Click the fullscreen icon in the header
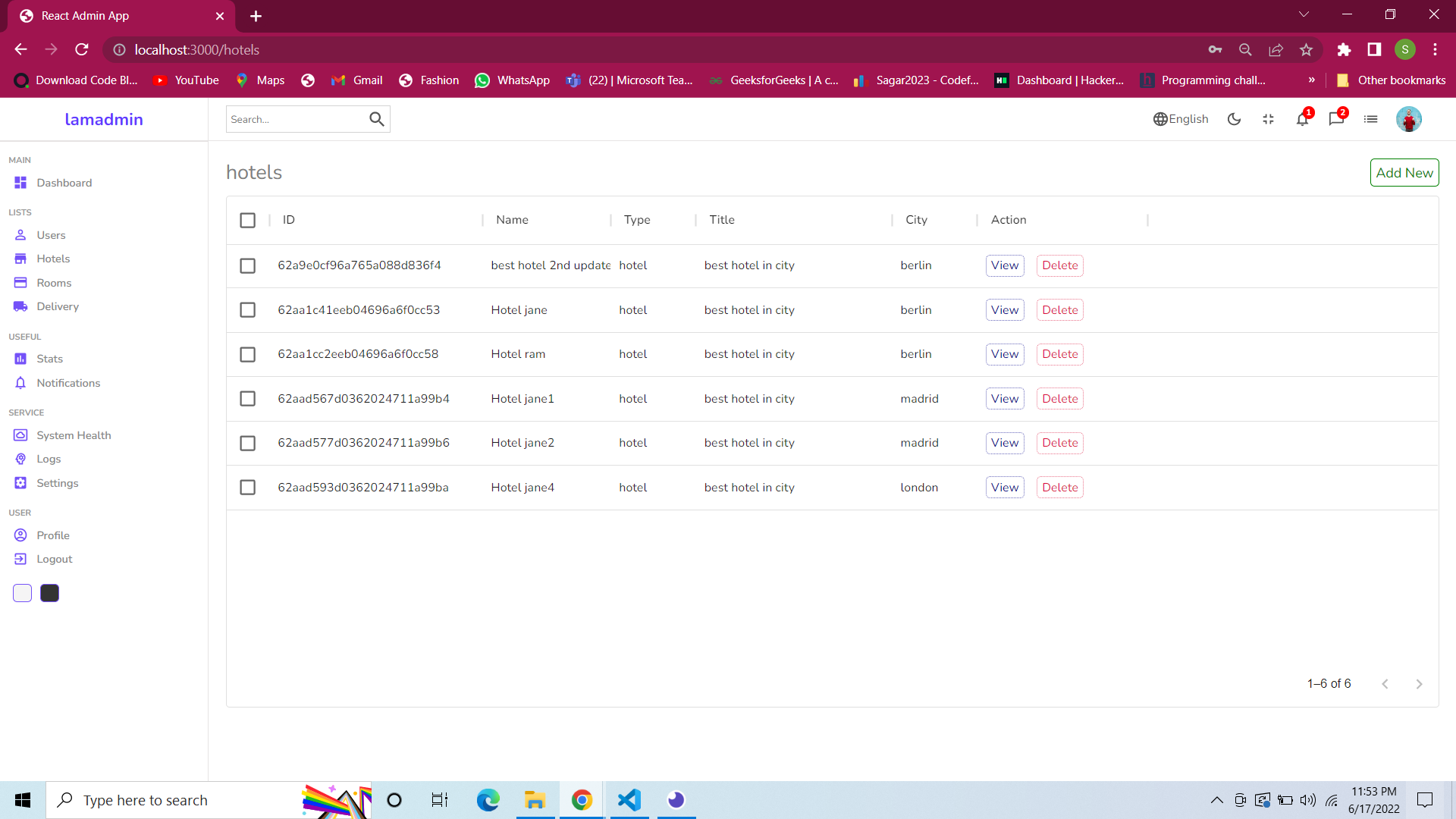 pyautogui.click(x=1268, y=119)
